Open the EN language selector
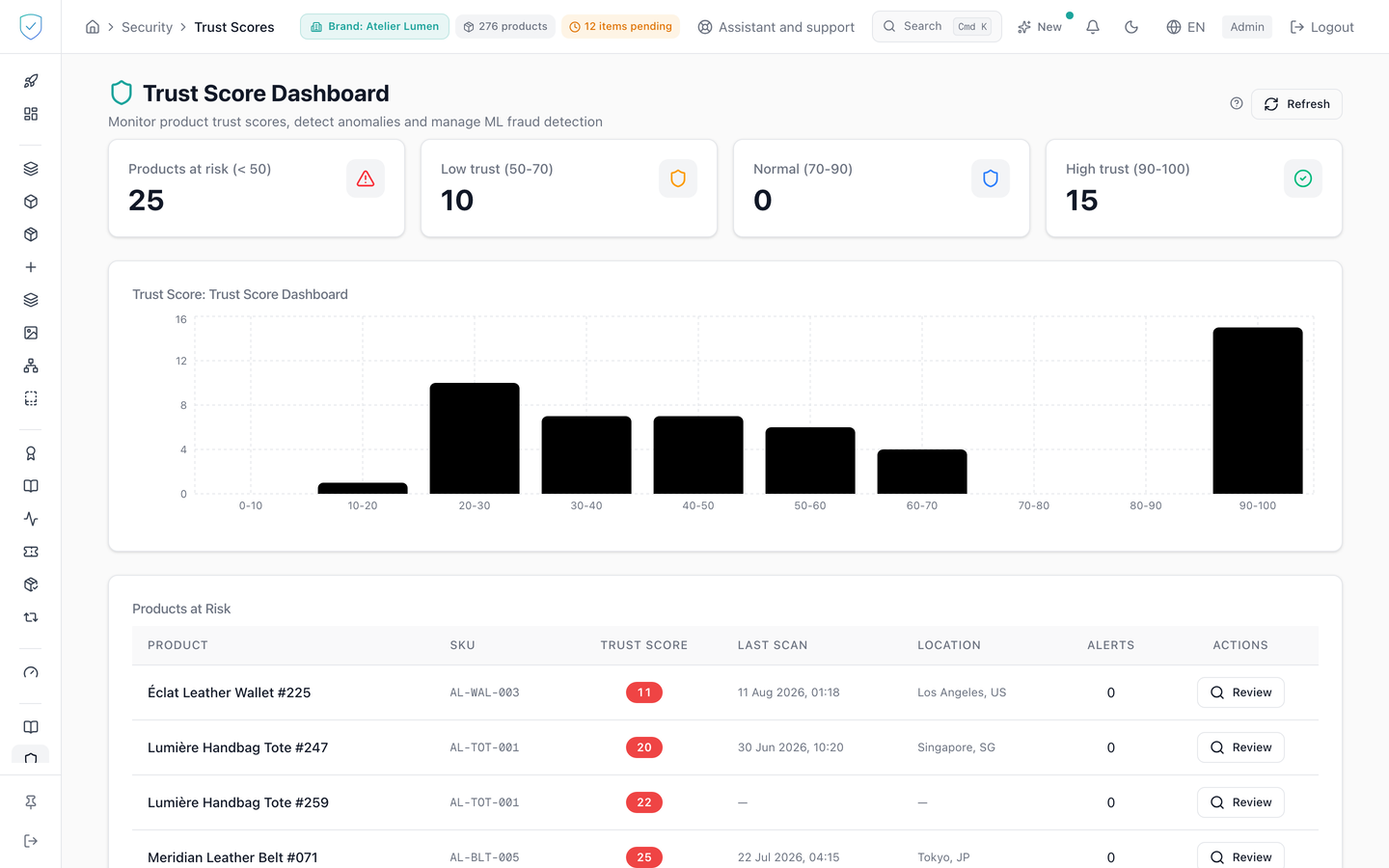Viewport: 1389px width, 868px height. point(1185,27)
